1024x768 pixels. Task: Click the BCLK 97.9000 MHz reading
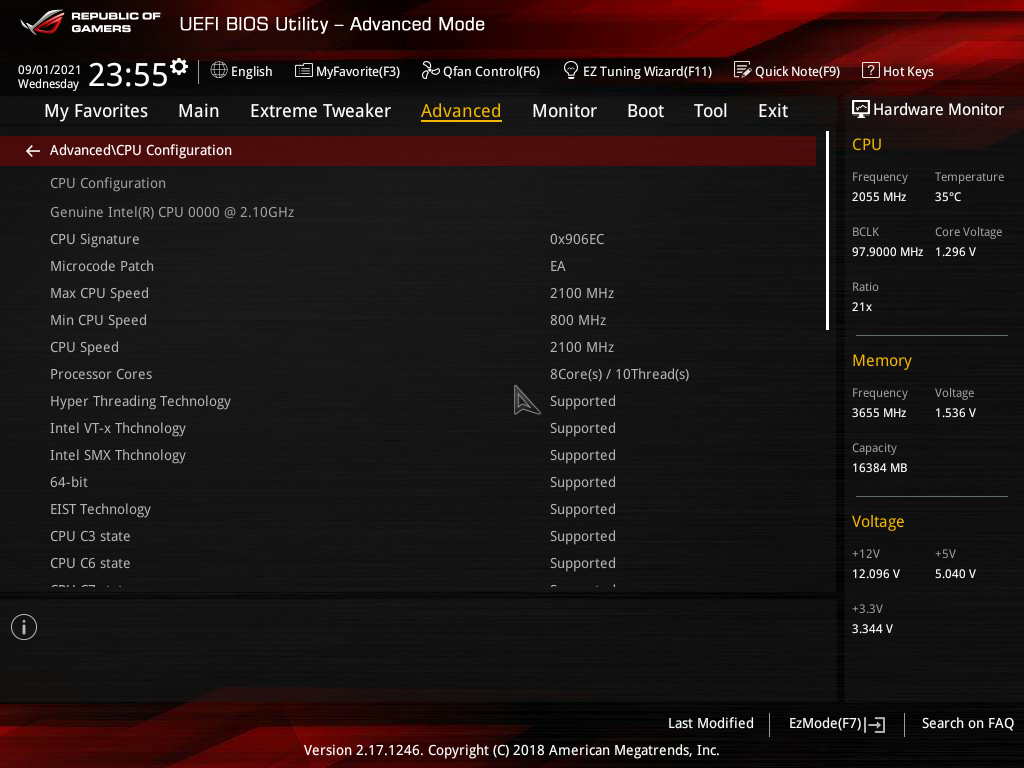pos(887,251)
